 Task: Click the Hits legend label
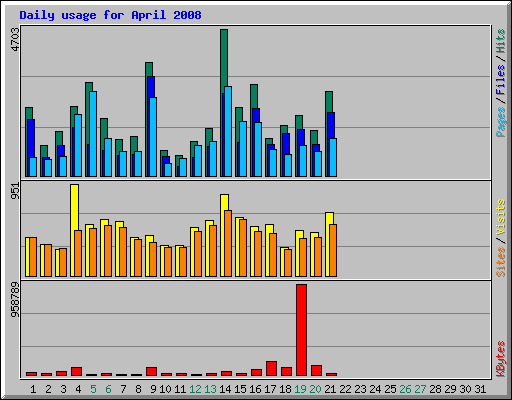501,41
